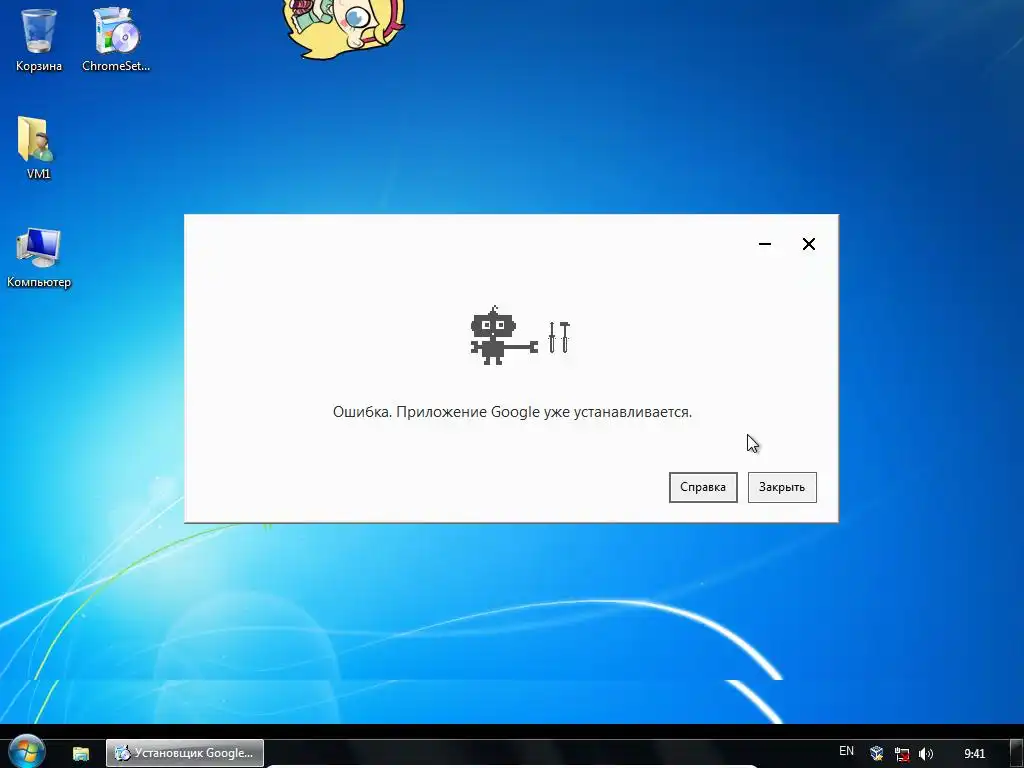Click the VirtualBox cube tray icon
1024x768 pixels.
pos(876,754)
